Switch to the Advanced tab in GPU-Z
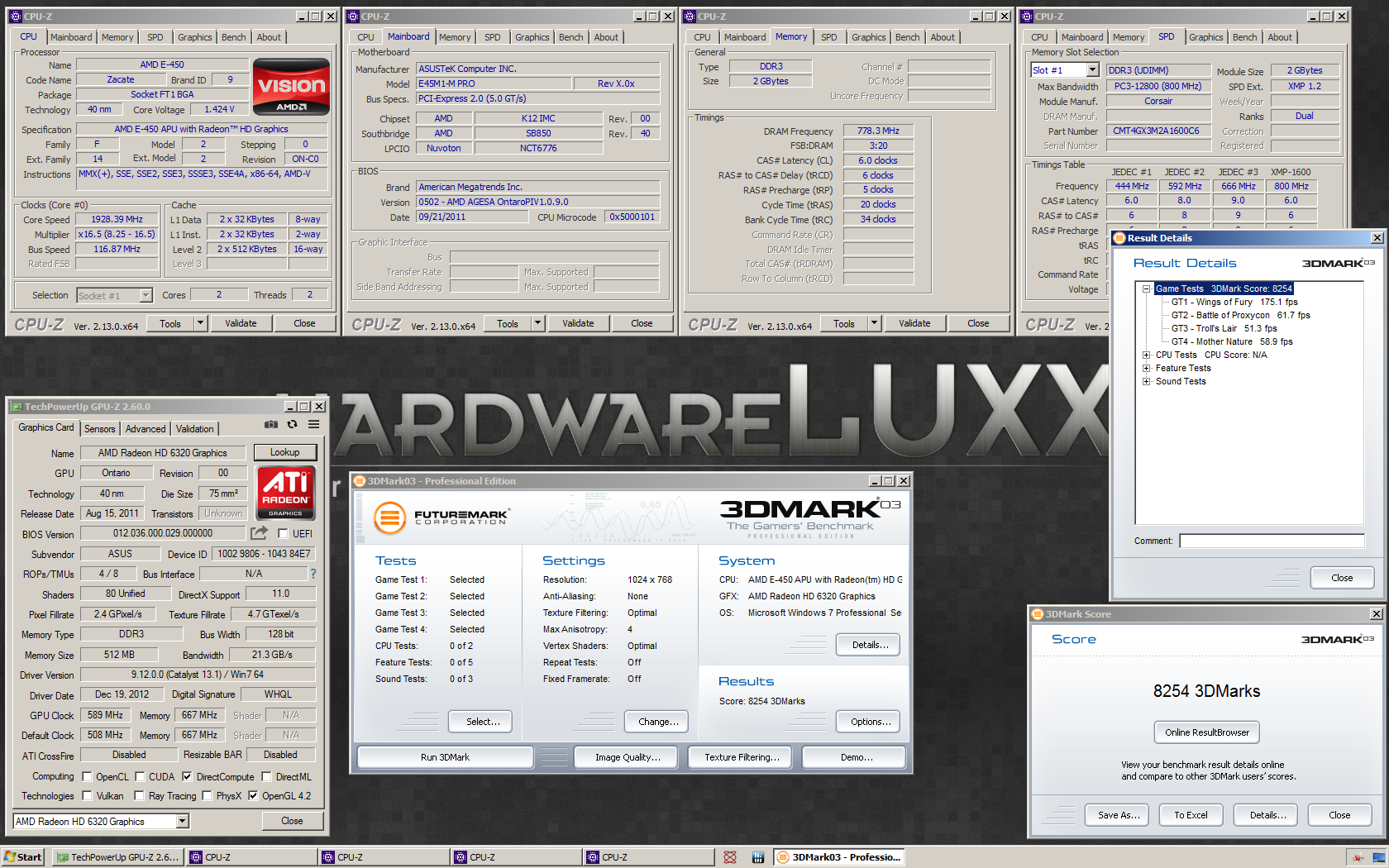 point(146,429)
